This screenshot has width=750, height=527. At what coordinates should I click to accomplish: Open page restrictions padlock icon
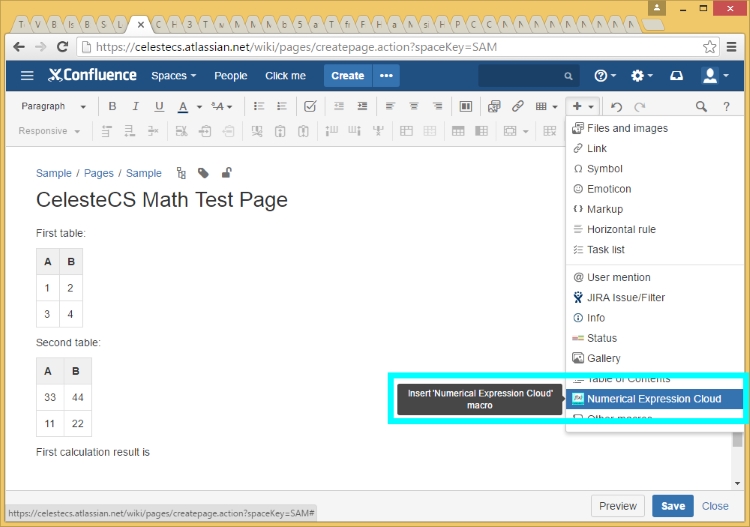pyautogui.click(x=227, y=172)
